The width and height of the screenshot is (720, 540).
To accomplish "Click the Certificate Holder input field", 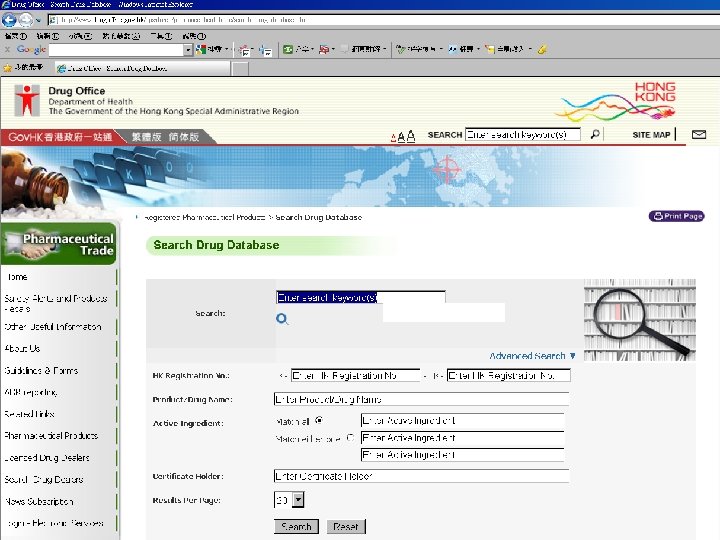I will tap(421, 476).
